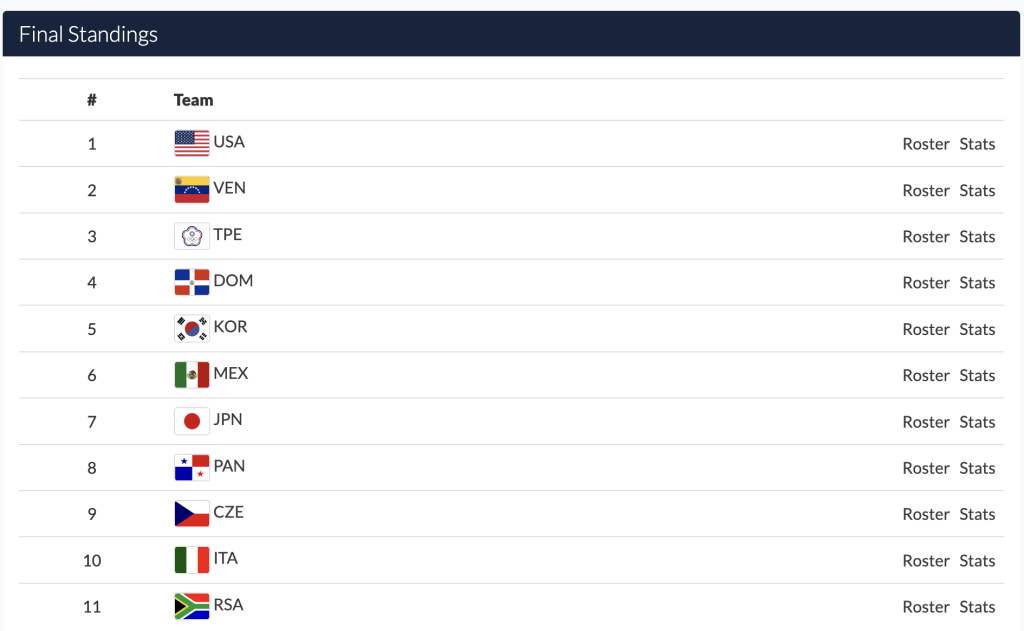
Task: Click the Chinese Taipei flag icon
Action: pos(192,236)
